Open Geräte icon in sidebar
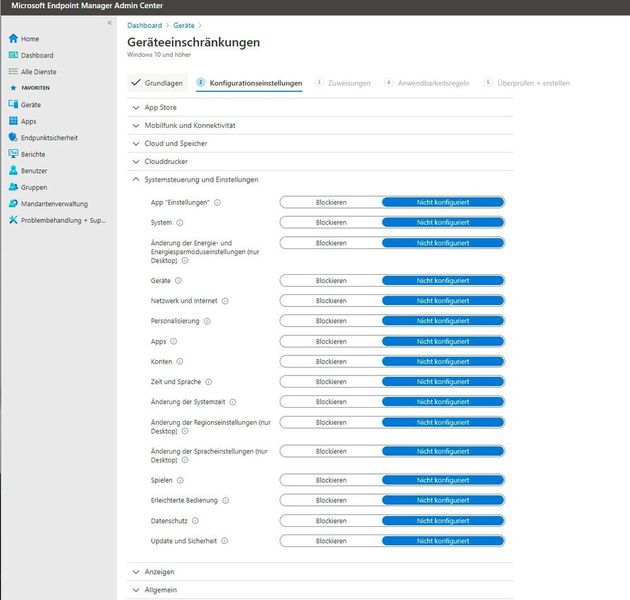630x600 pixels. coord(13,104)
